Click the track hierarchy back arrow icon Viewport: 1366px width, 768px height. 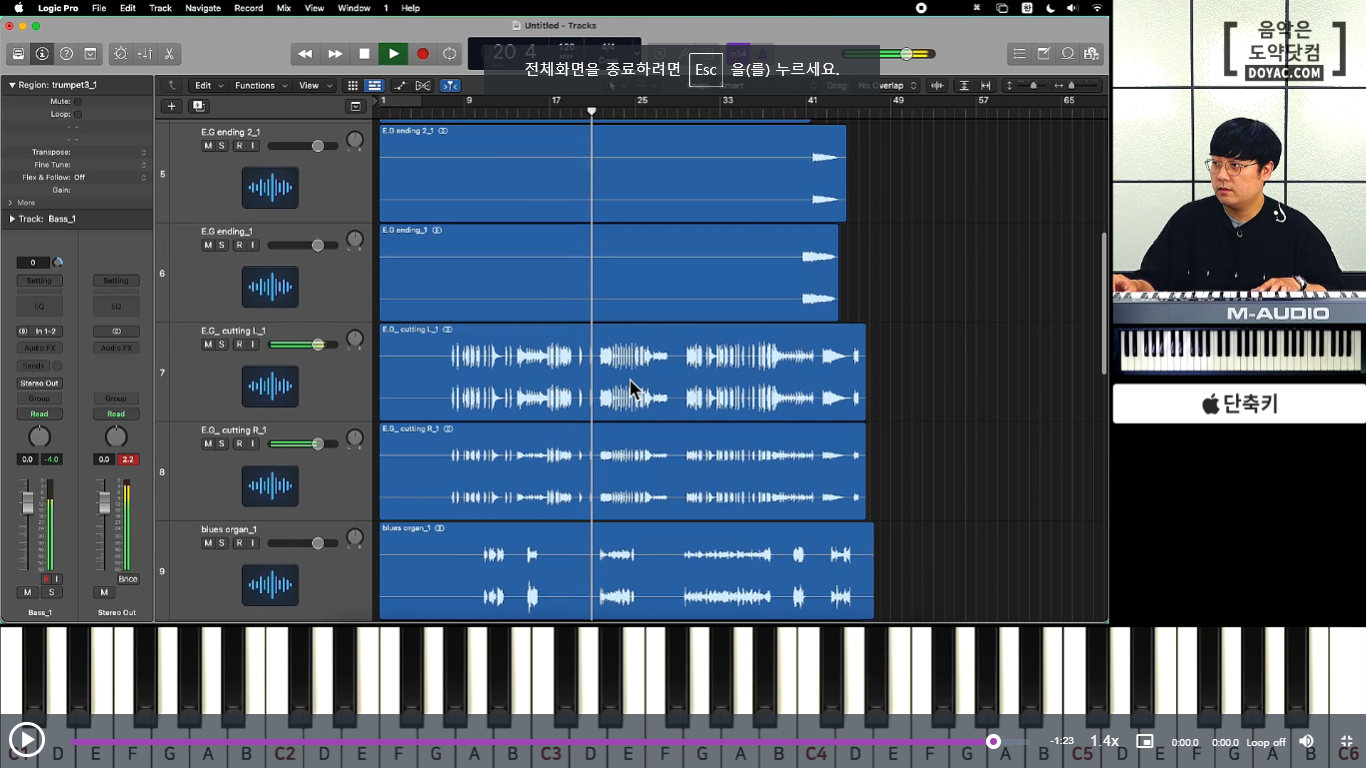[171, 86]
